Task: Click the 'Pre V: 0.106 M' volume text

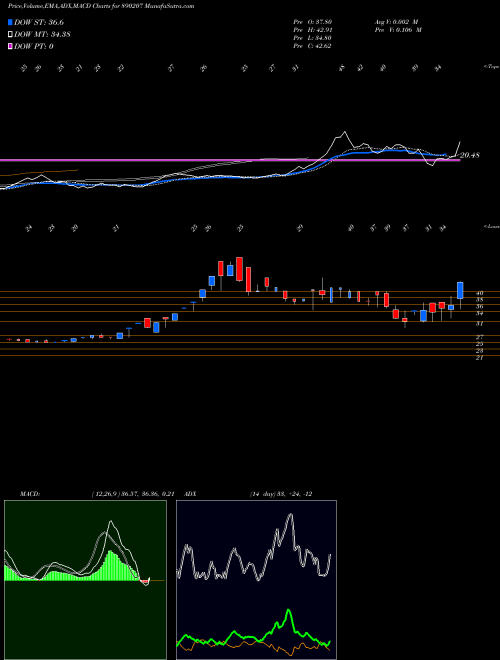Action: click(398, 30)
